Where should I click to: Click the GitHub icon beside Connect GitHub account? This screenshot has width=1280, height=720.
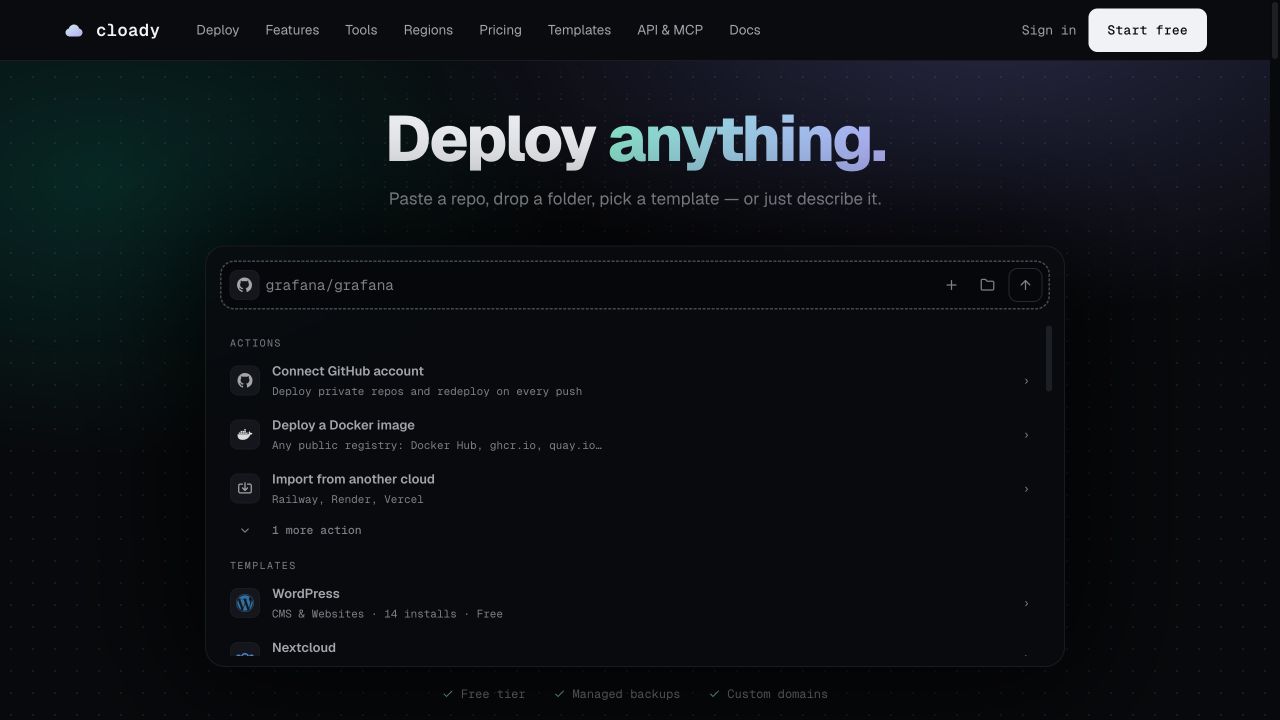(x=245, y=380)
